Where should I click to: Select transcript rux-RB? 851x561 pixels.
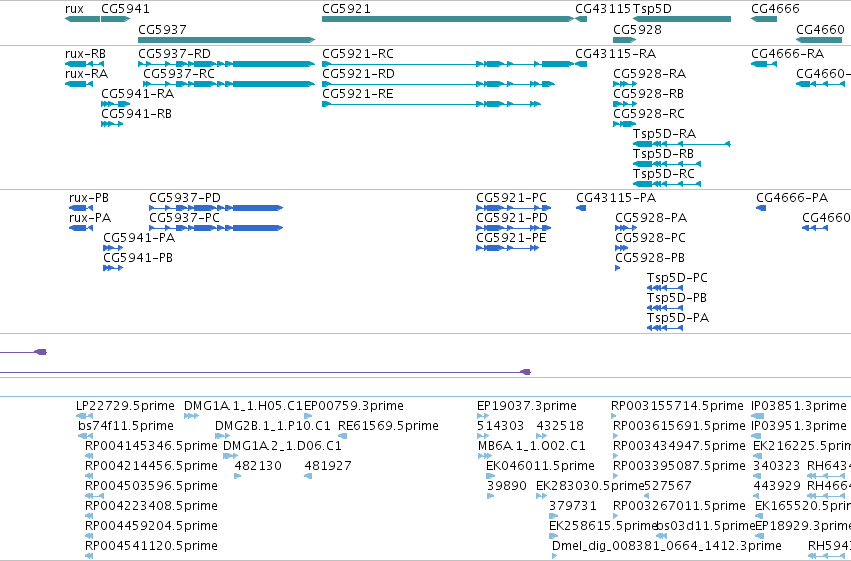(x=84, y=64)
